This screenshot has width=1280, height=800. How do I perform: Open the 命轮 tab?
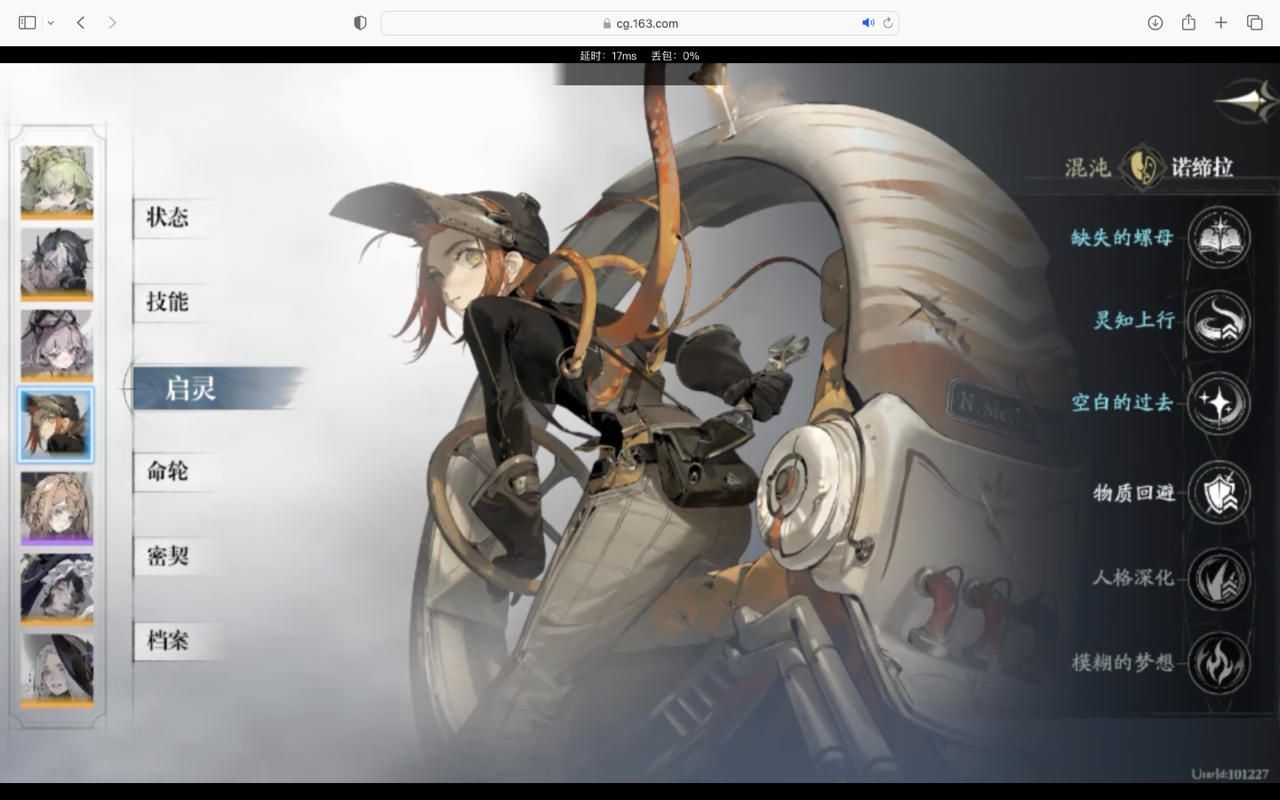coord(168,471)
